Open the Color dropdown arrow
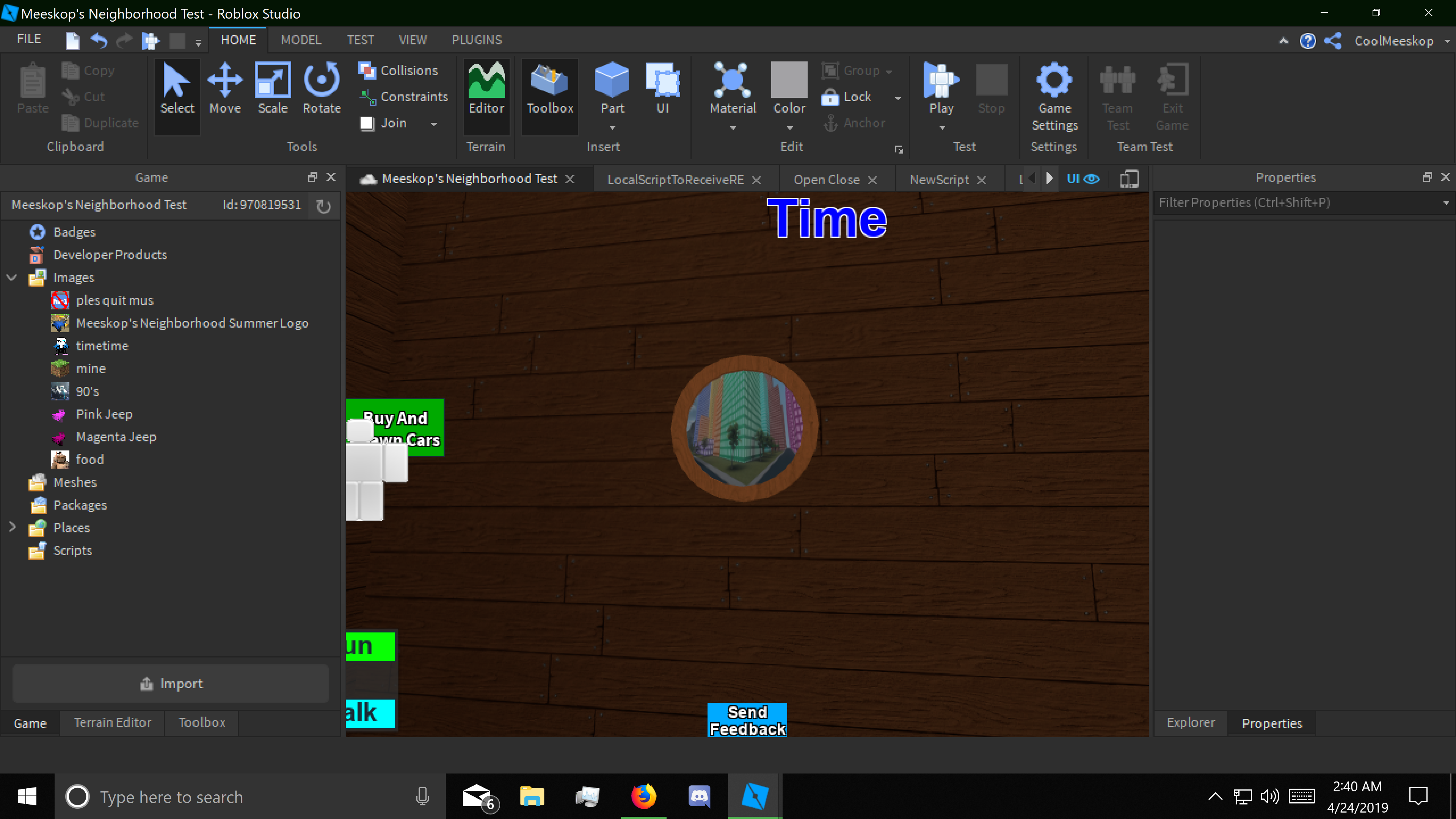The image size is (1456, 819). click(x=789, y=128)
